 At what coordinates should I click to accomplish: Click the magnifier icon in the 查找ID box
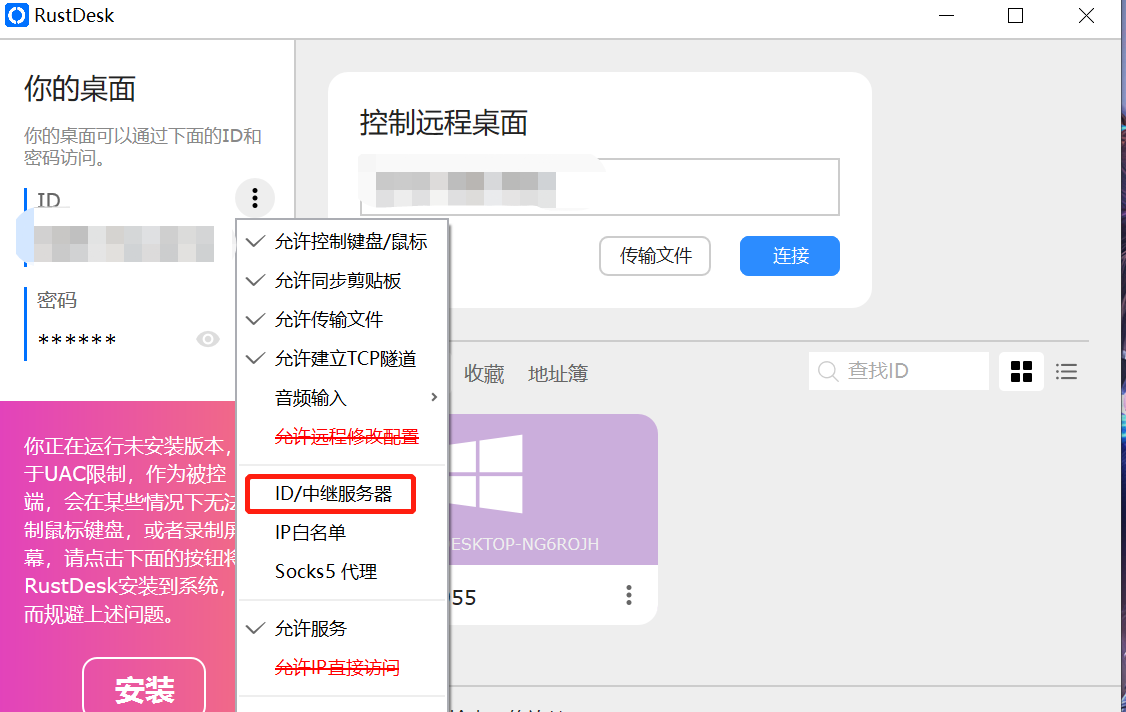[x=828, y=371]
